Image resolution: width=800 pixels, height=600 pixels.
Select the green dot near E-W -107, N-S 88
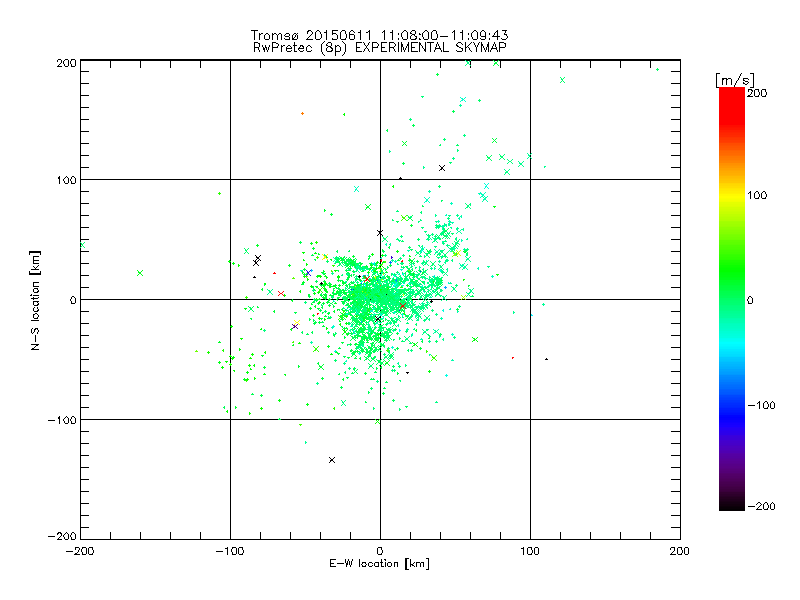pos(219,193)
